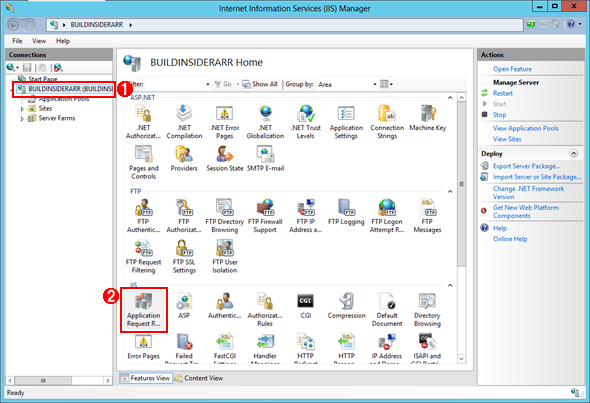Click View Application Pools link
Viewport: 590px width, 403px height.
coord(526,128)
